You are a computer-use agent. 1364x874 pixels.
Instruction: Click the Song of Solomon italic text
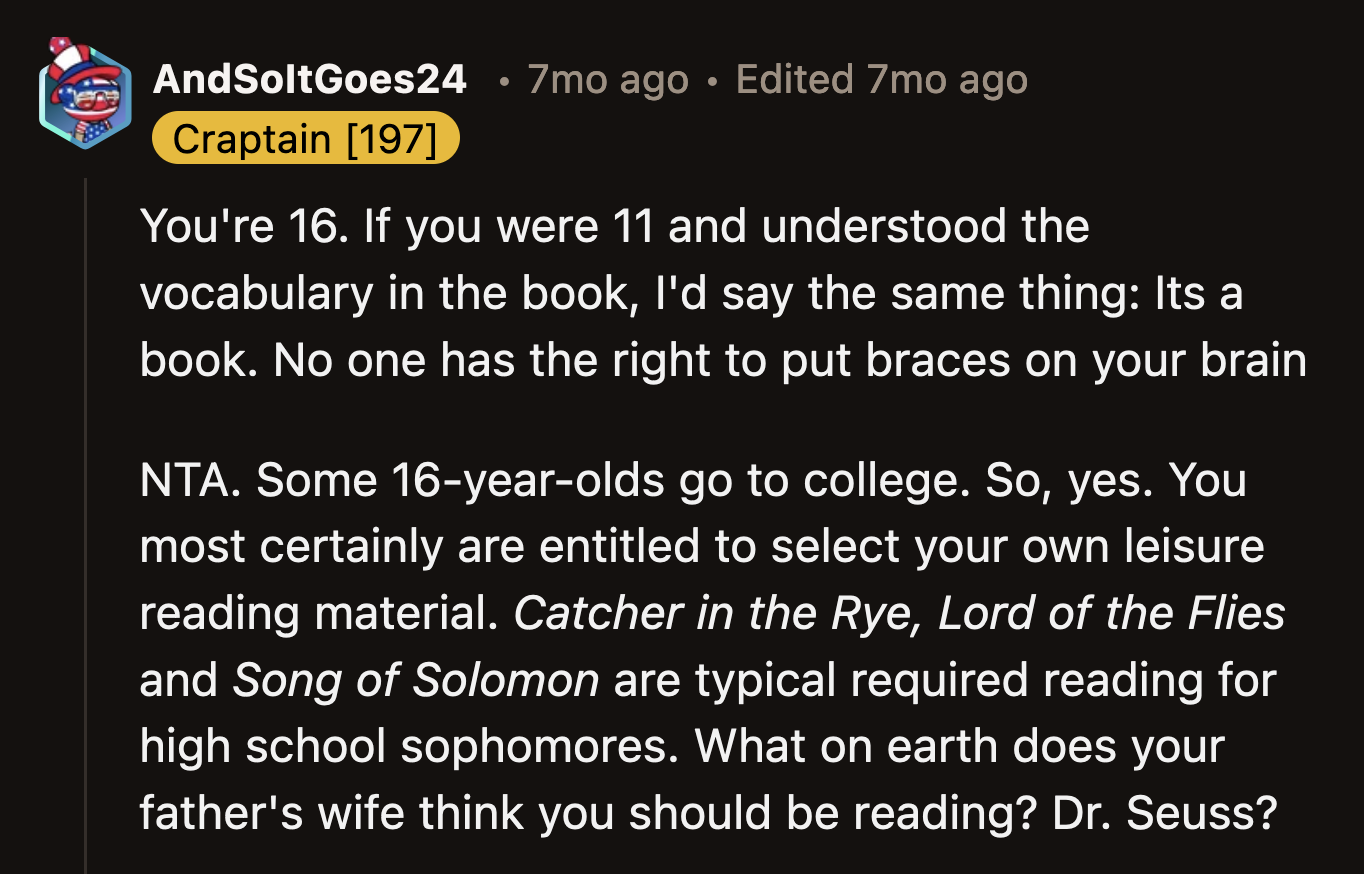[x=417, y=679]
